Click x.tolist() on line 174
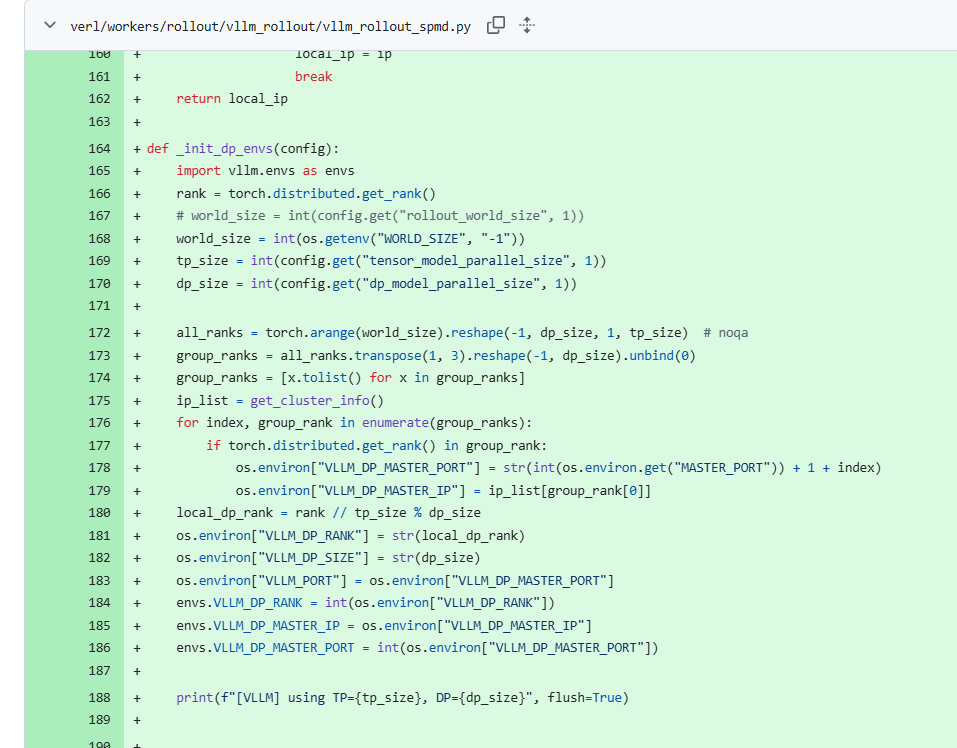This screenshot has height=748, width=957. point(325,378)
